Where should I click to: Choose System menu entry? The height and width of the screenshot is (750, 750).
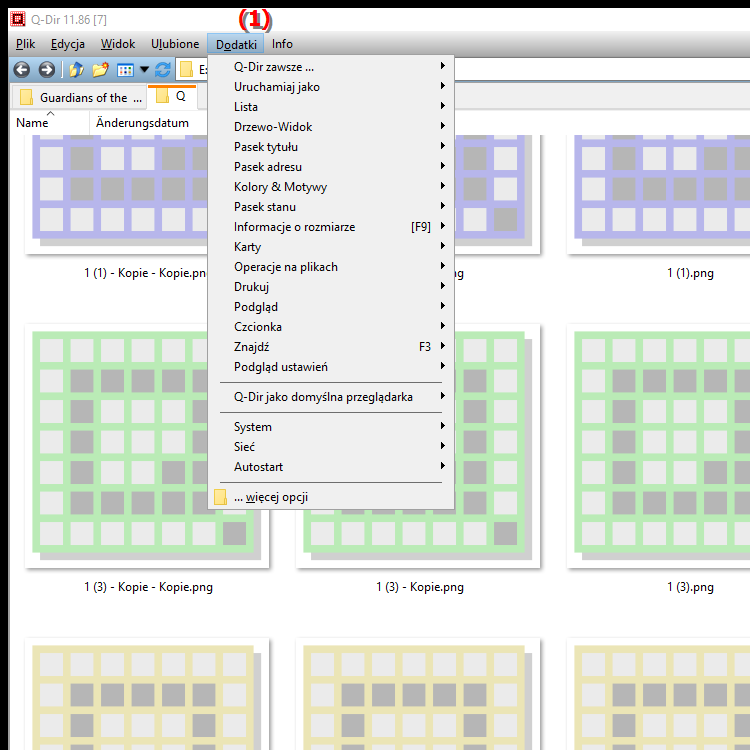pyautogui.click(x=331, y=427)
